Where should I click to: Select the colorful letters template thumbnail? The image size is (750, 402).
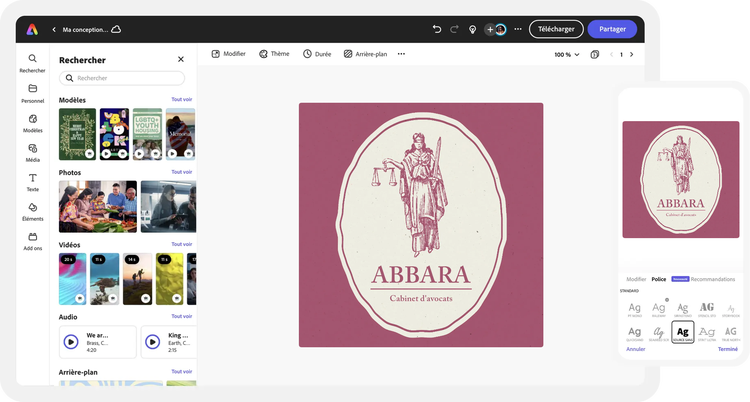coord(114,134)
